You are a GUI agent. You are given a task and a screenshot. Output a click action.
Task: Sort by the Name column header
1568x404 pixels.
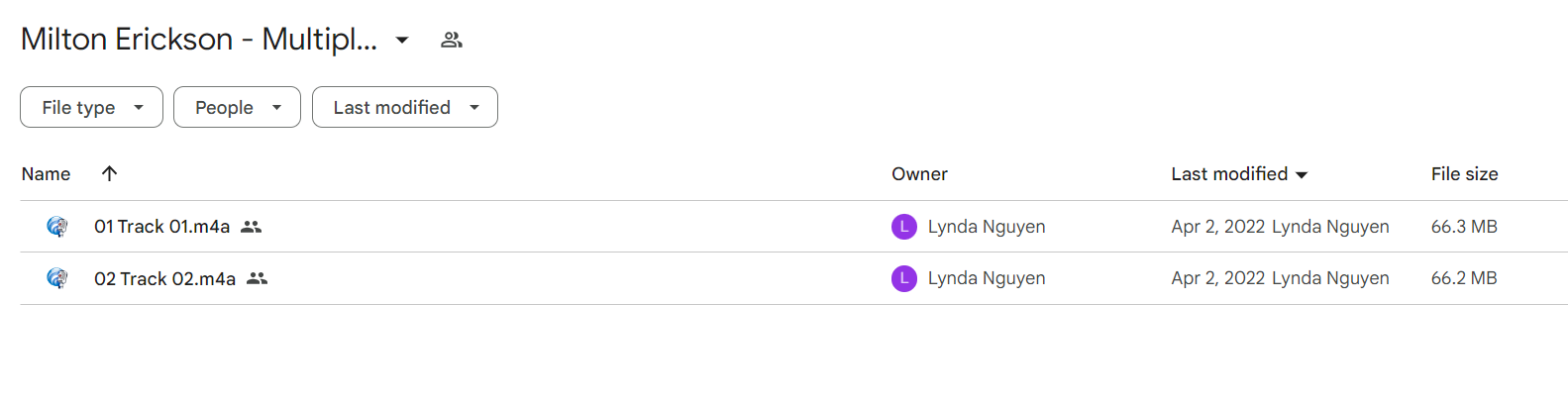tap(46, 173)
